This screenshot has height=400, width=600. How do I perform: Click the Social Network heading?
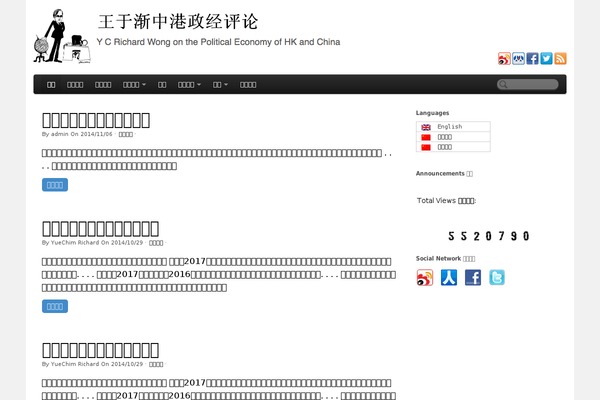445,258
